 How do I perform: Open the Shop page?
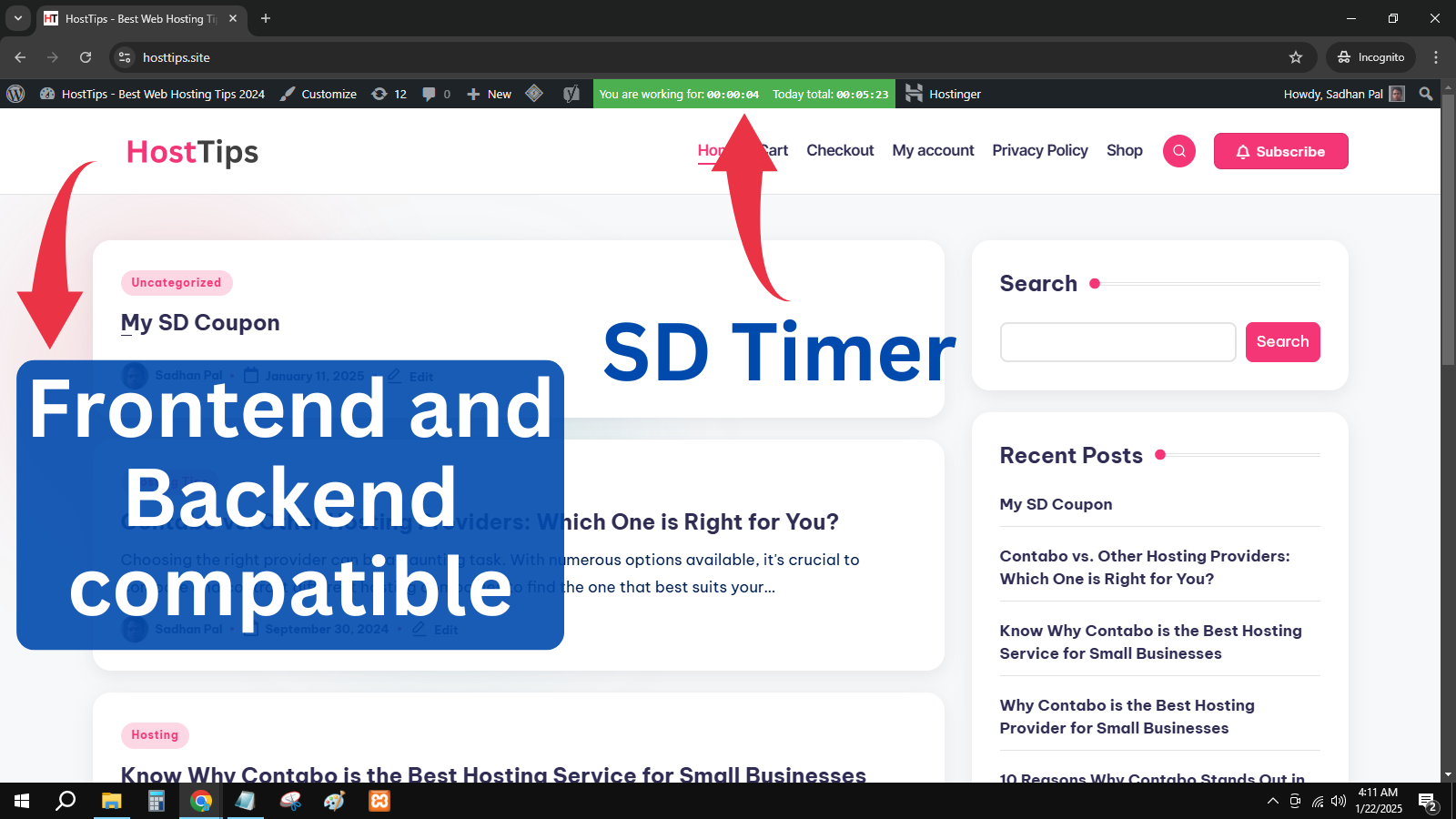[1125, 150]
